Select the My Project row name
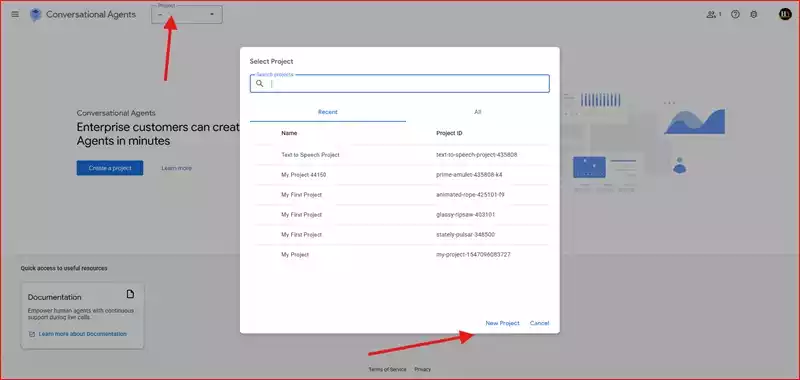The height and width of the screenshot is (380, 800). (295, 255)
